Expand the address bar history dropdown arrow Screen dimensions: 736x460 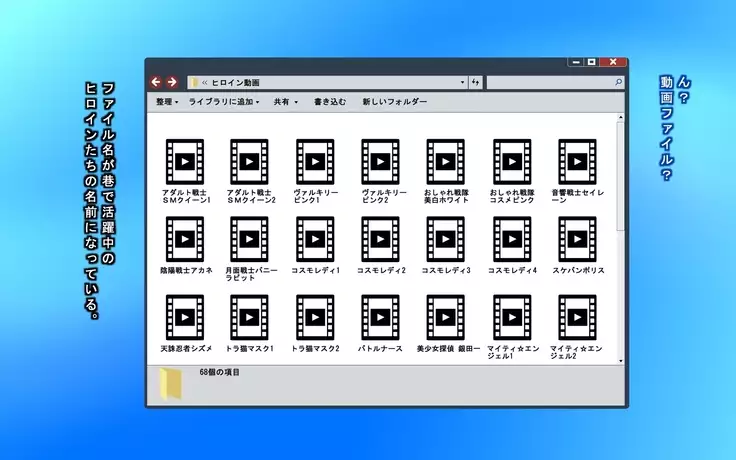tap(462, 82)
